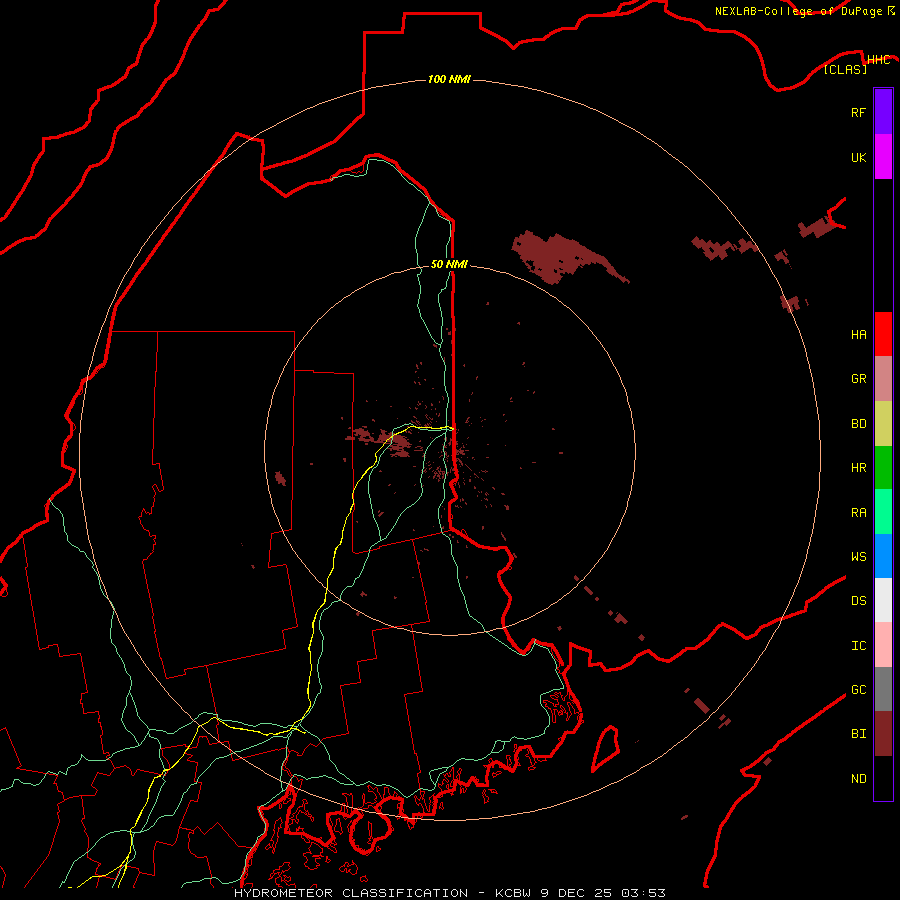Click the GC legend label
This screenshot has height=900, width=900.
(858, 690)
